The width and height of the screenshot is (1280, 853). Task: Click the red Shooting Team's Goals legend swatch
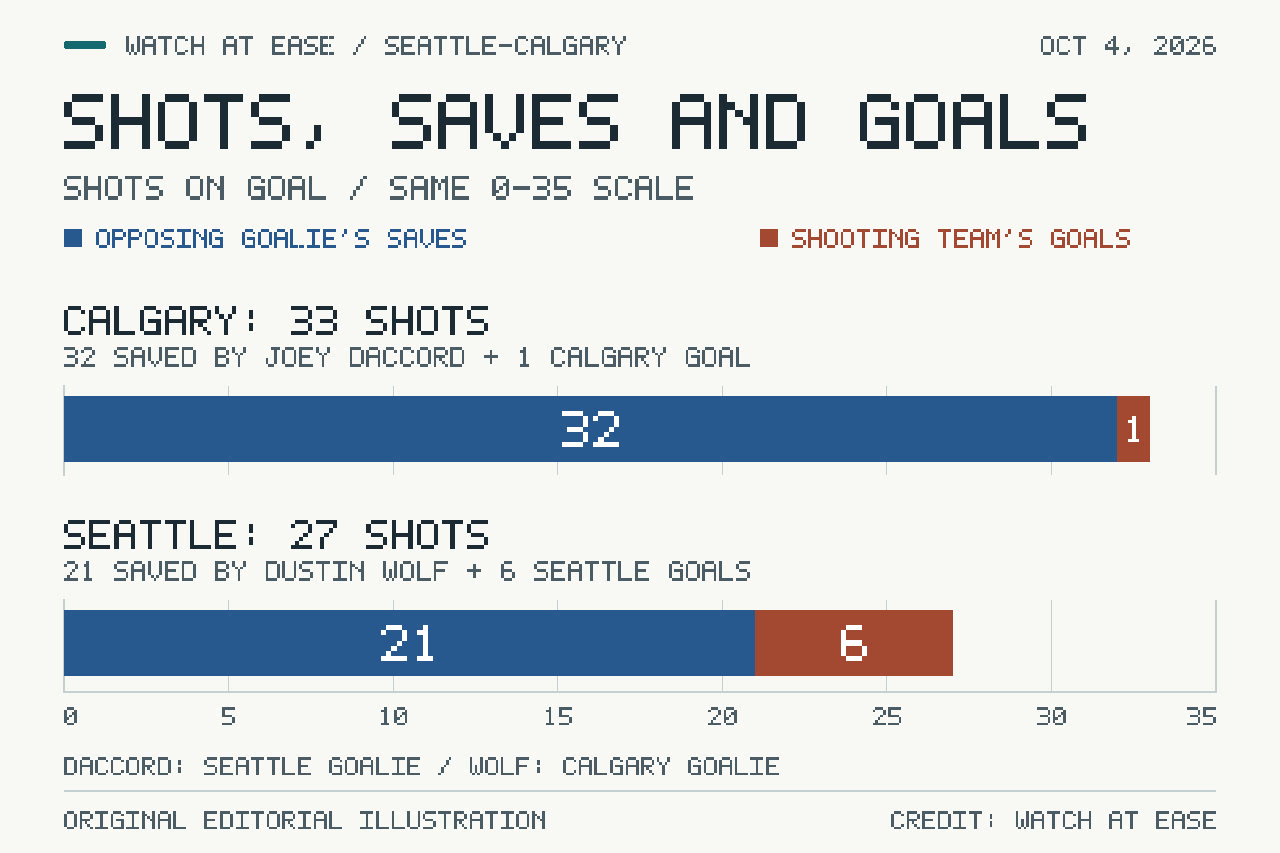pos(768,238)
